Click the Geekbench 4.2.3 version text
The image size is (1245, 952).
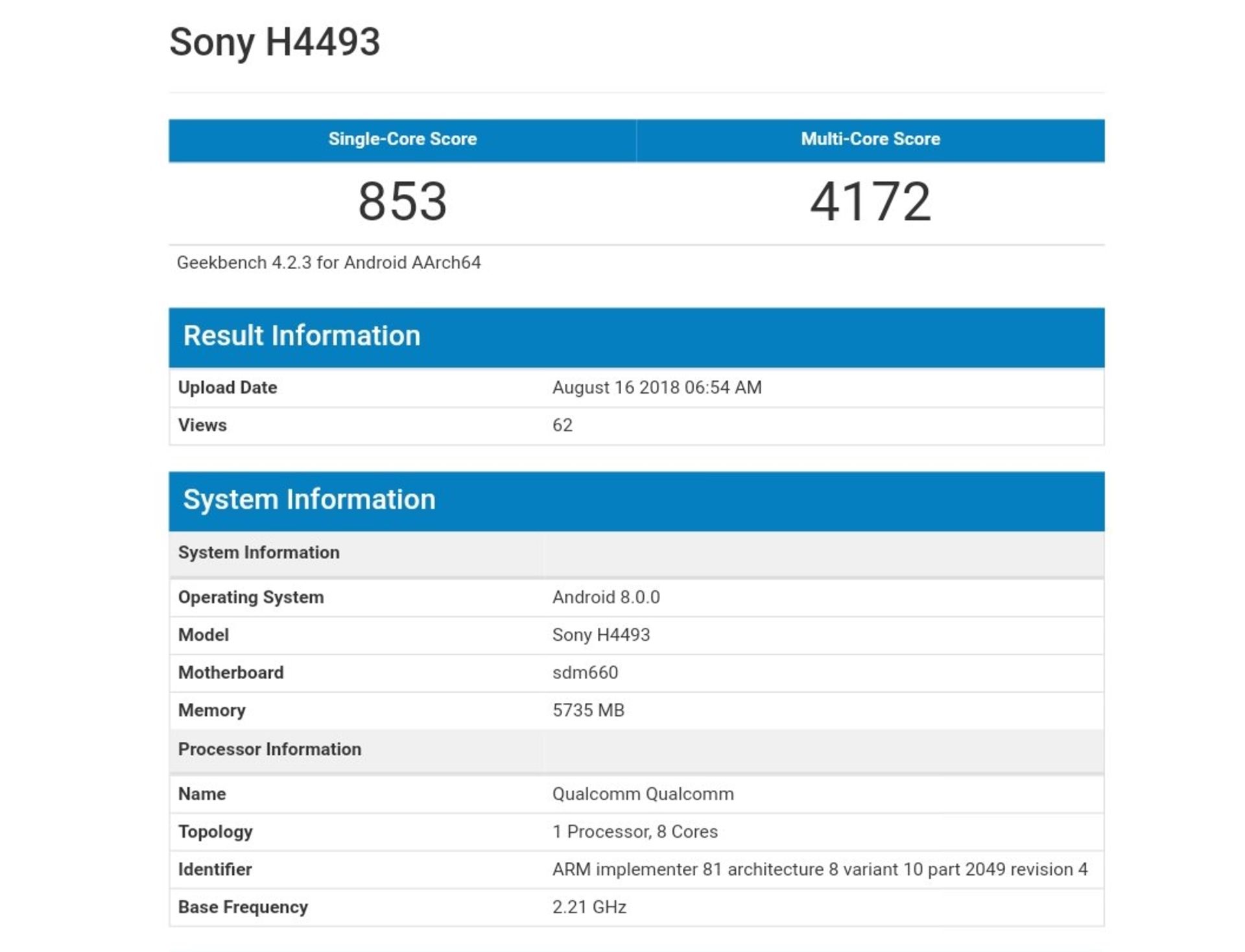tap(328, 263)
